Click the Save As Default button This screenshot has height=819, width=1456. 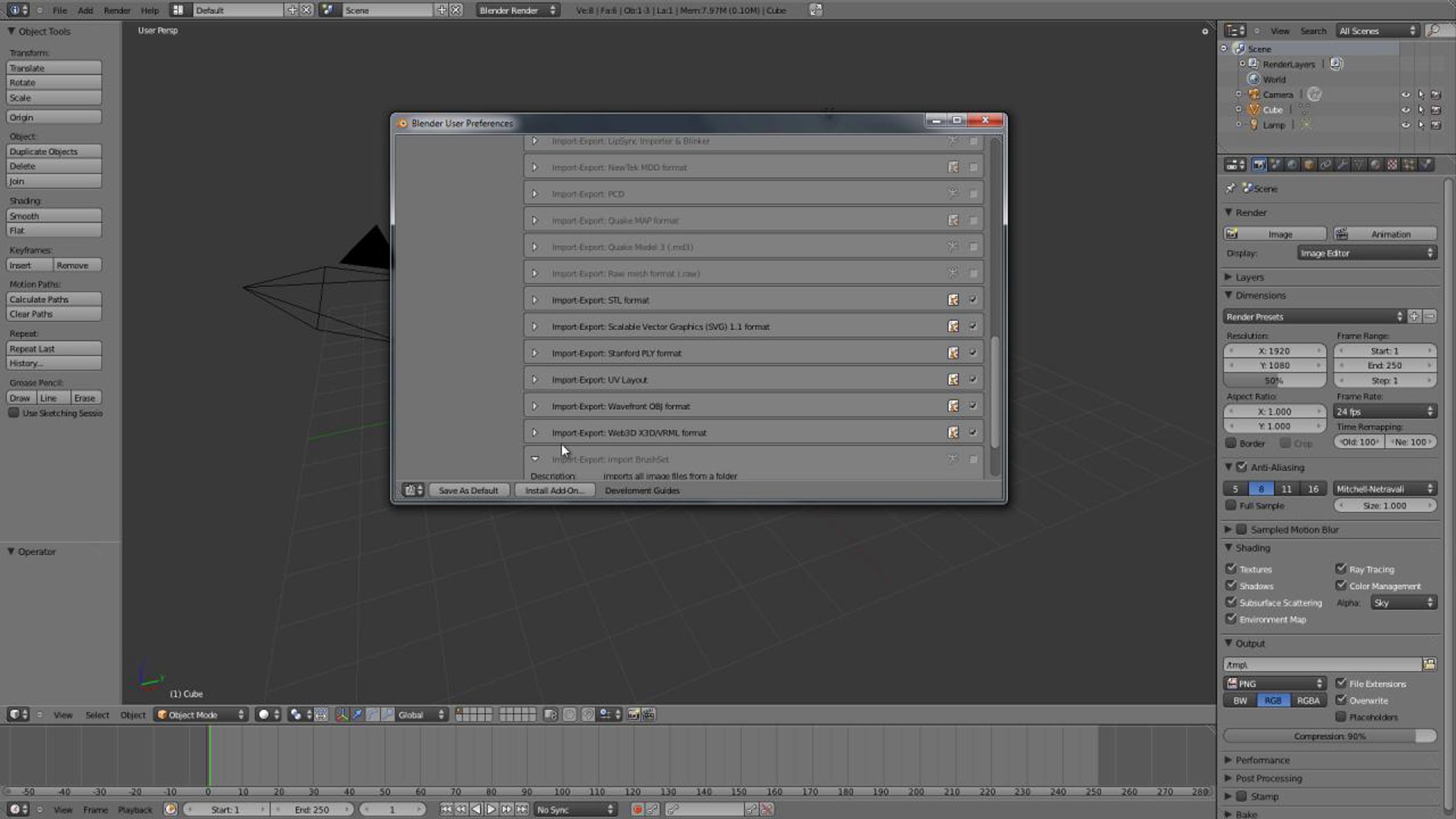click(x=468, y=490)
